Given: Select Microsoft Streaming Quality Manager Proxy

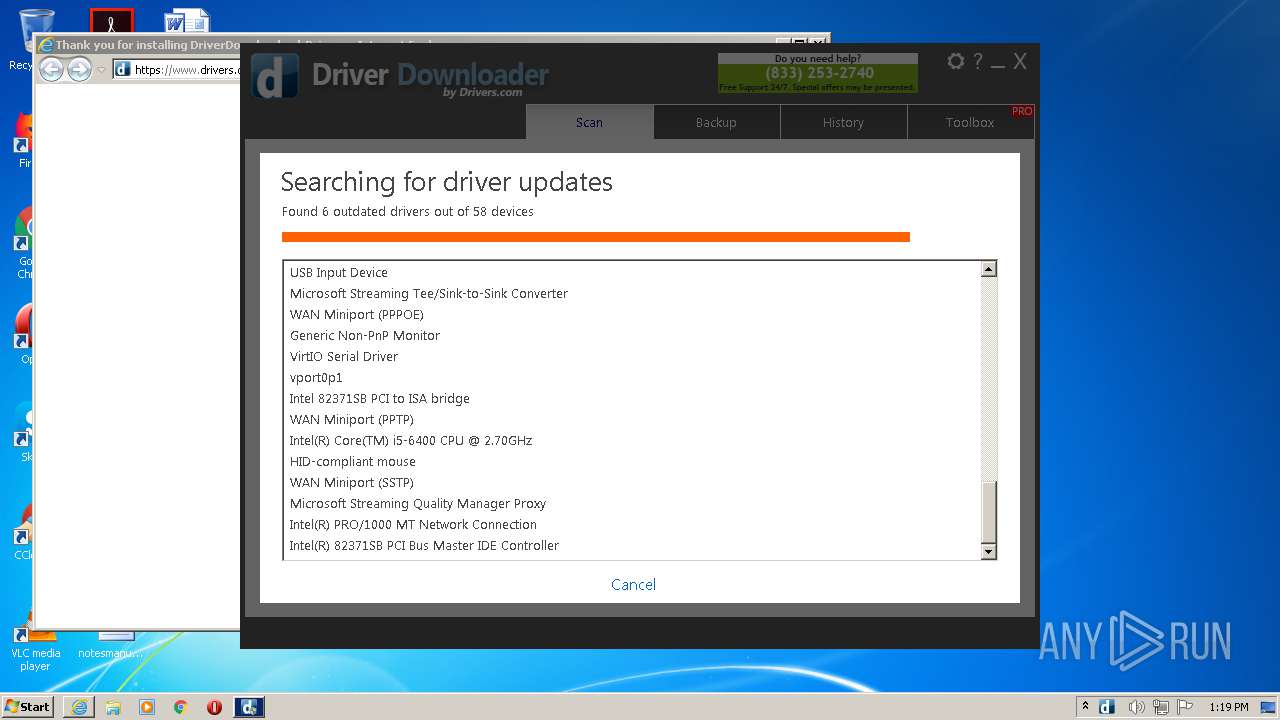Looking at the screenshot, I should [632, 503].
